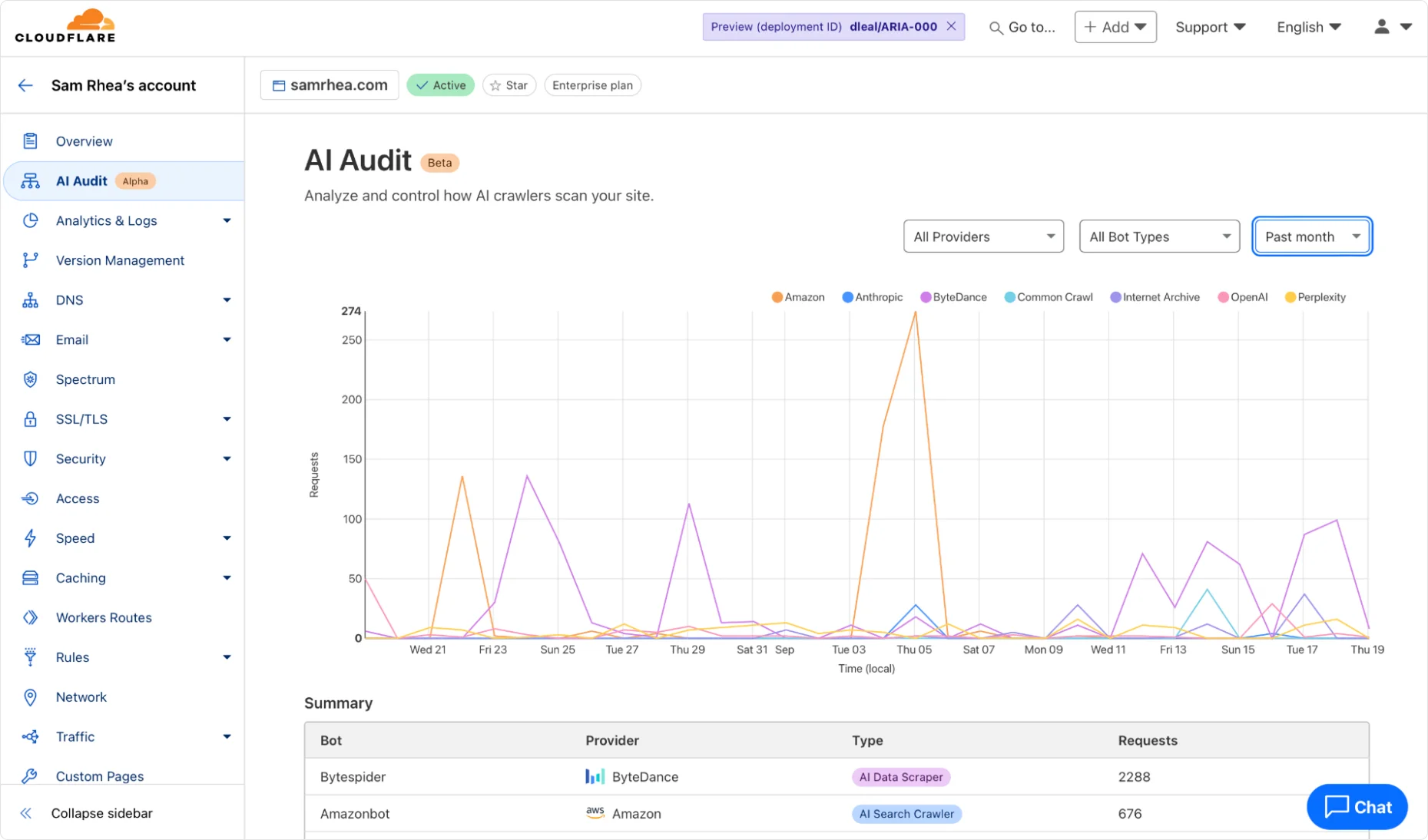Click the samrhea.com domain button
Viewport: 1428px width, 840px height.
click(330, 85)
